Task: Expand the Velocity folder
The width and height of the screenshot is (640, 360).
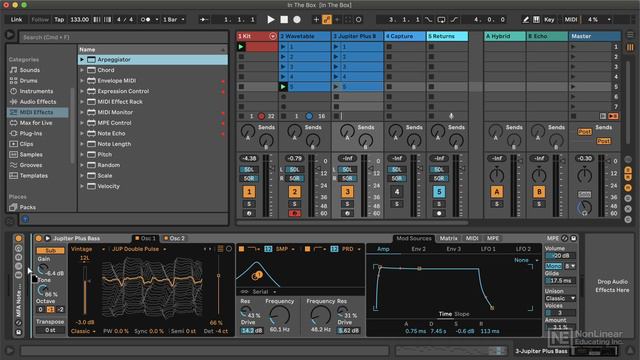Action: coord(82,186)
